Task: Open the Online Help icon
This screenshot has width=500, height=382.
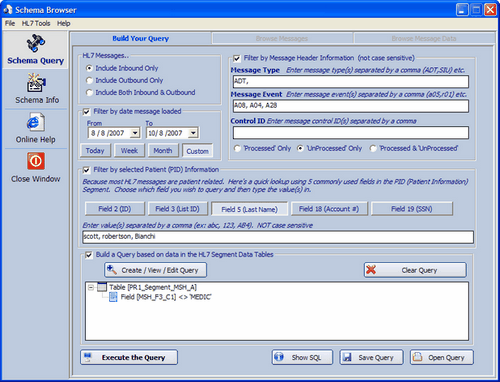Action: click(x=35, y=122)
